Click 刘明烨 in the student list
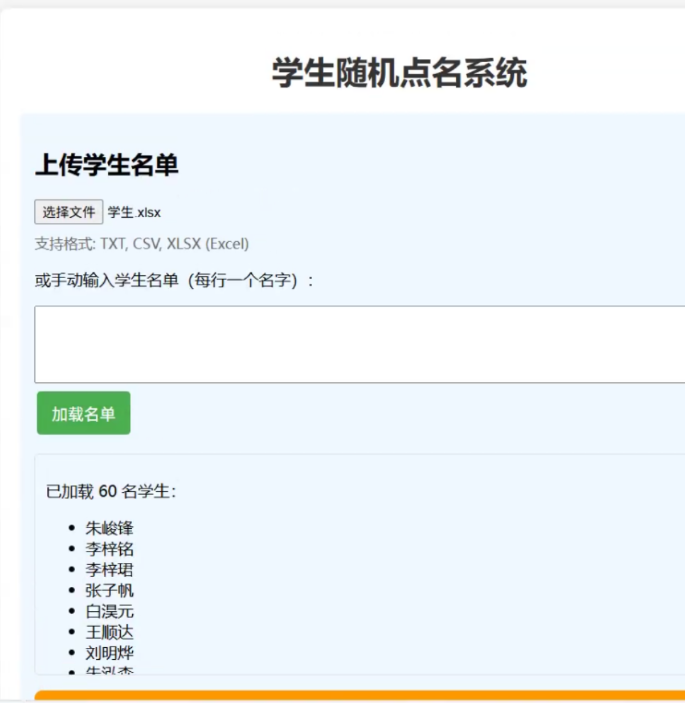The width and height of the screenshot is (685, 703). click(x=109, y=653)
